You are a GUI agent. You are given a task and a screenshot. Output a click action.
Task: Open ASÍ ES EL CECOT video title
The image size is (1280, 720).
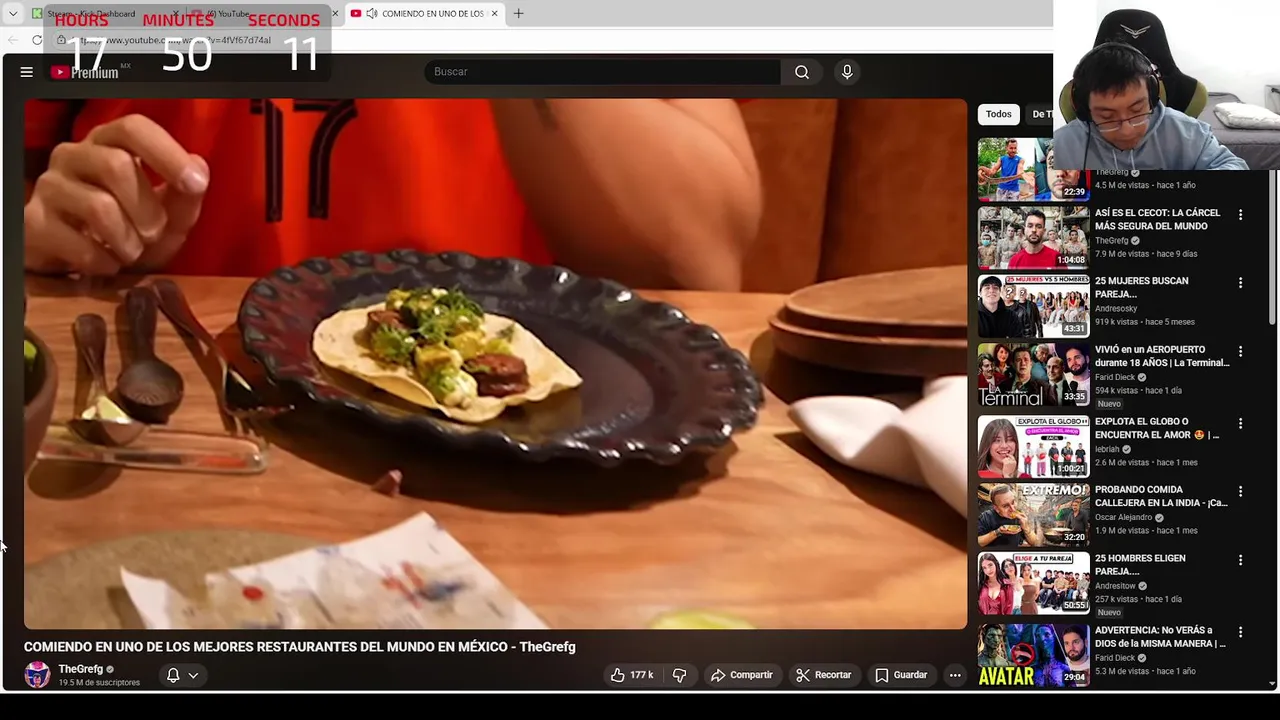1157,219
